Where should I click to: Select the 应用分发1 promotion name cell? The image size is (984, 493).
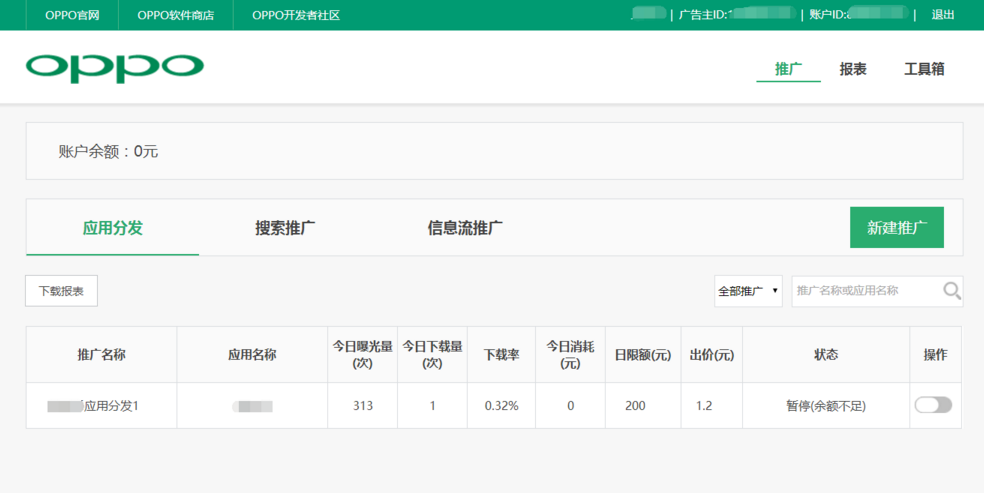[x=102, y=406]
